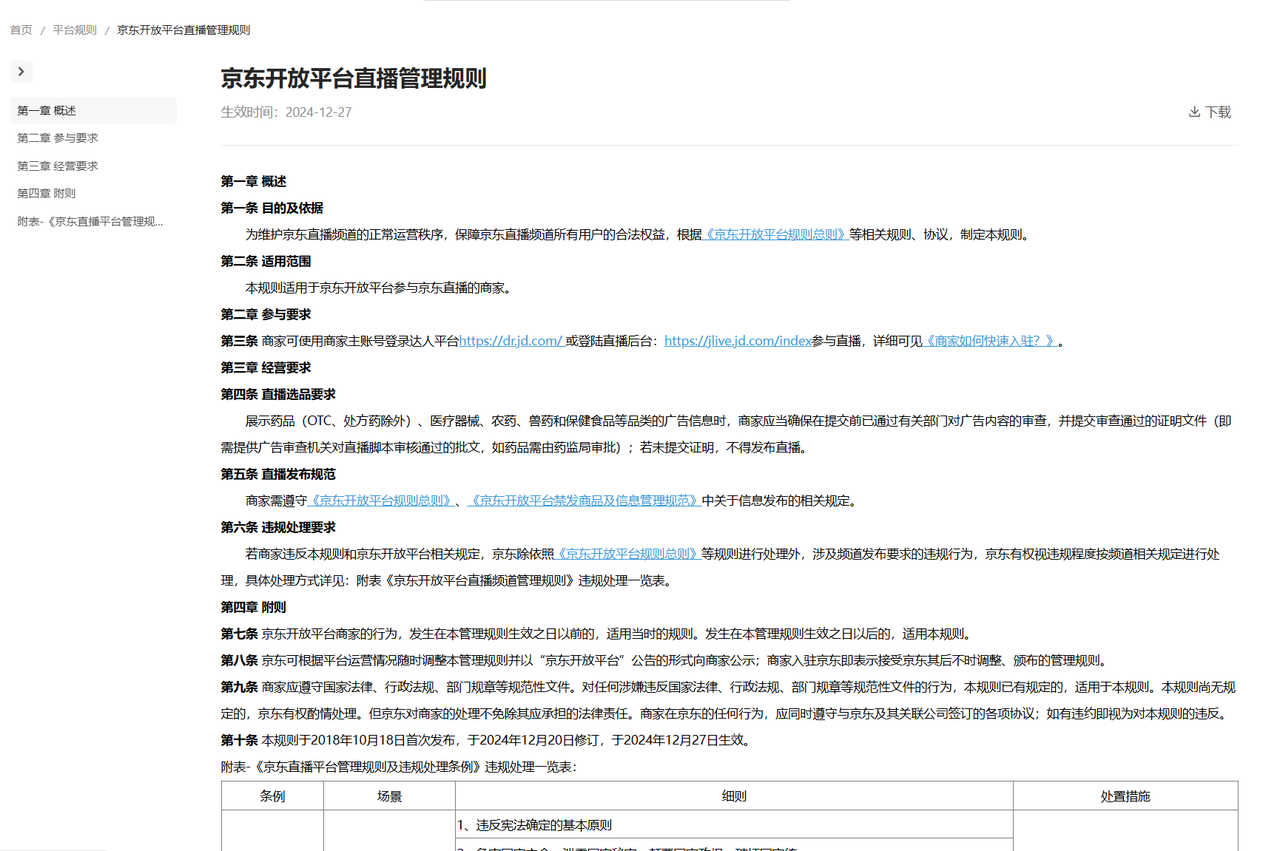
Task: Click the download icon beside 下载
Action: (x=1194, y=112)
